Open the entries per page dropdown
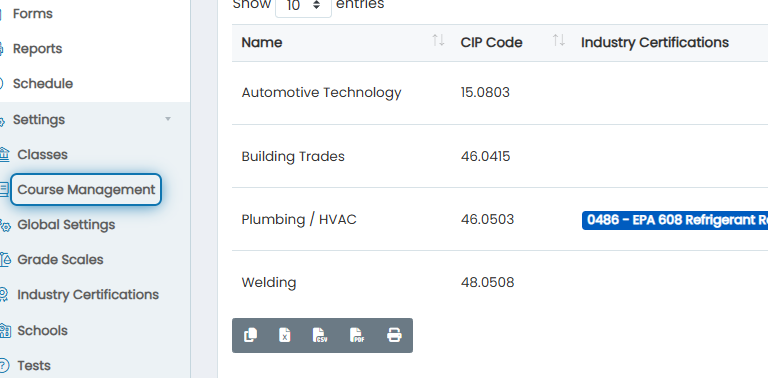This screenshot has width=768, height=378. coord(303,6)
